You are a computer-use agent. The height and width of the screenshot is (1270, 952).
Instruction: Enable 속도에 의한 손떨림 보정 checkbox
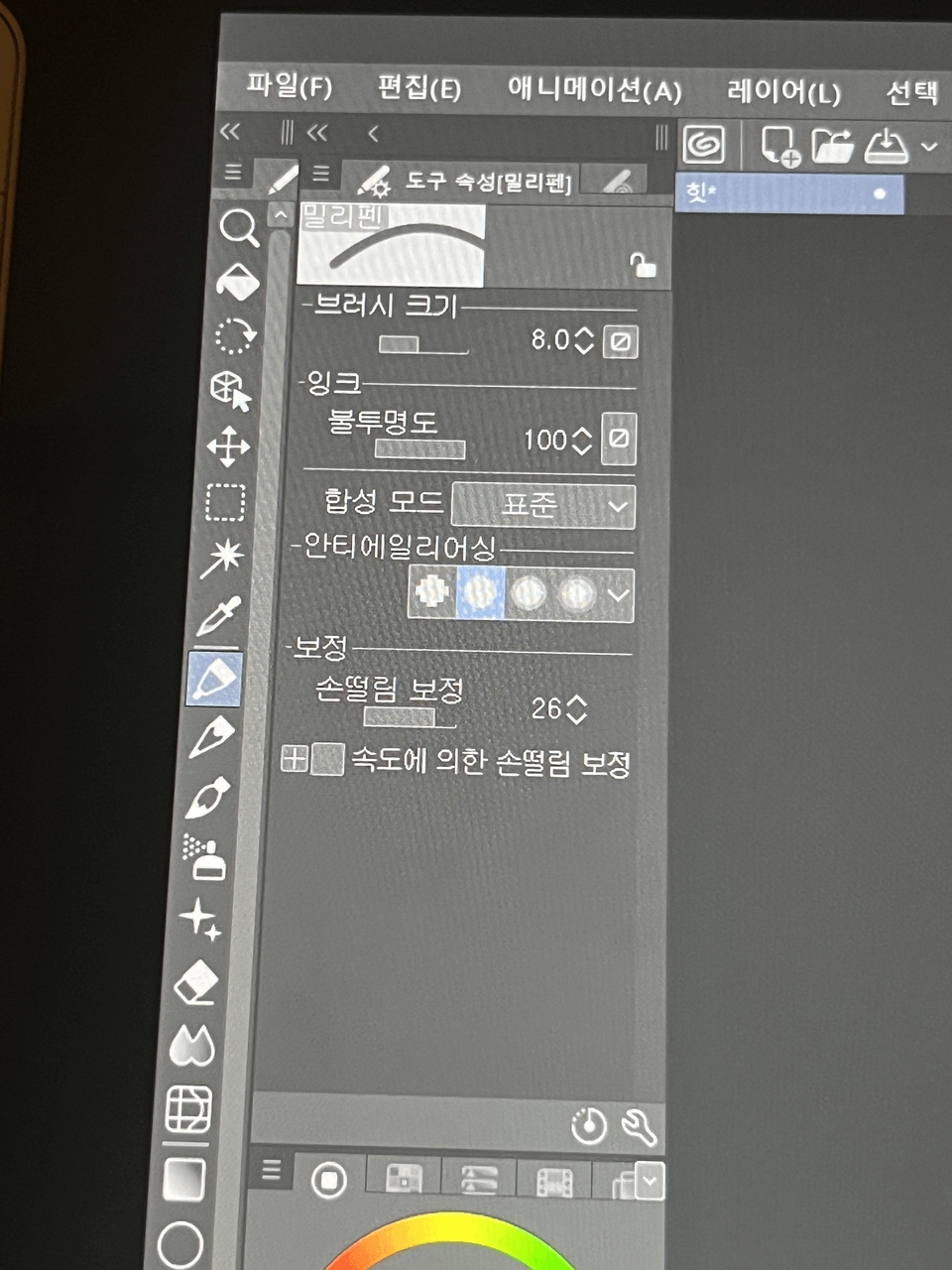(328, 759)
